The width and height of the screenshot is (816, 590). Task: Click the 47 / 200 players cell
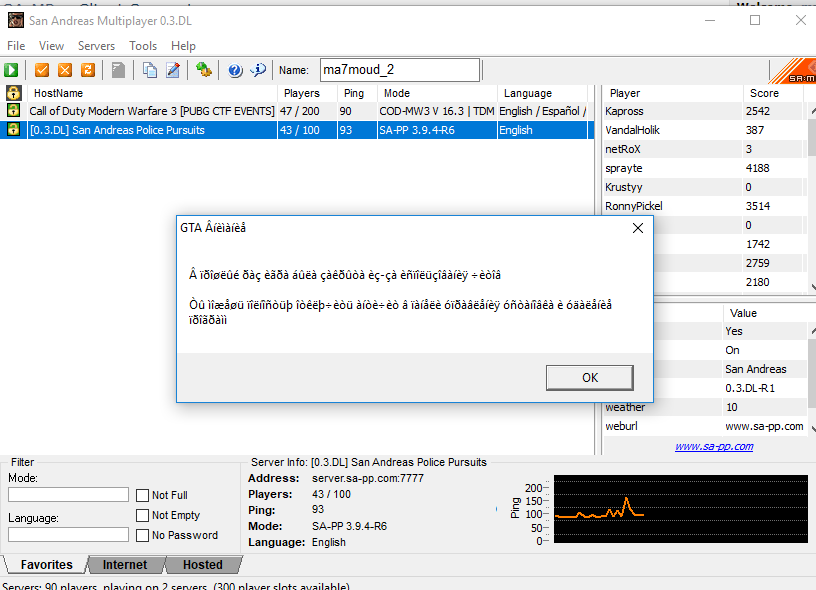click(x=299, y=111)
